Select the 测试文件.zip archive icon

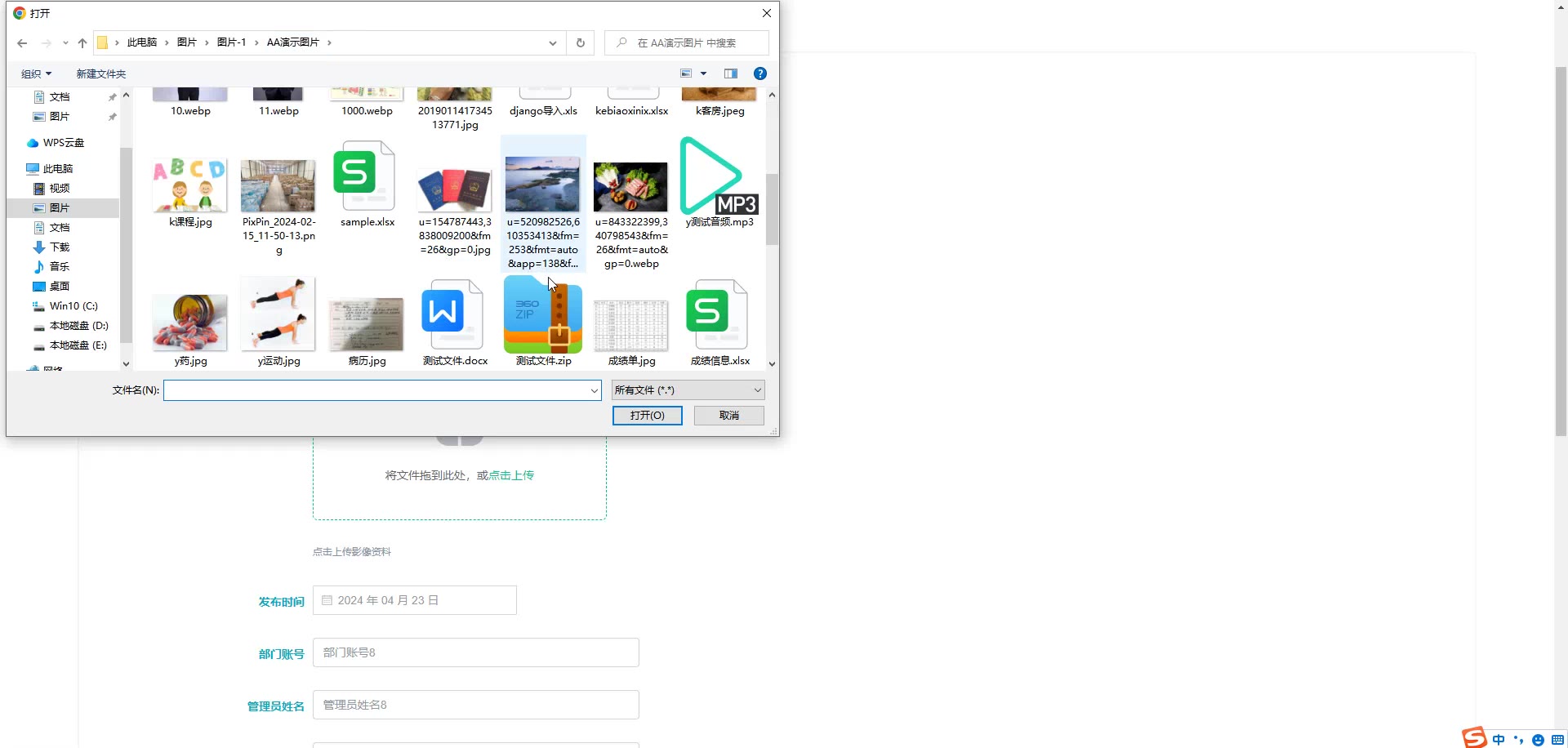(x=543, y=315)
